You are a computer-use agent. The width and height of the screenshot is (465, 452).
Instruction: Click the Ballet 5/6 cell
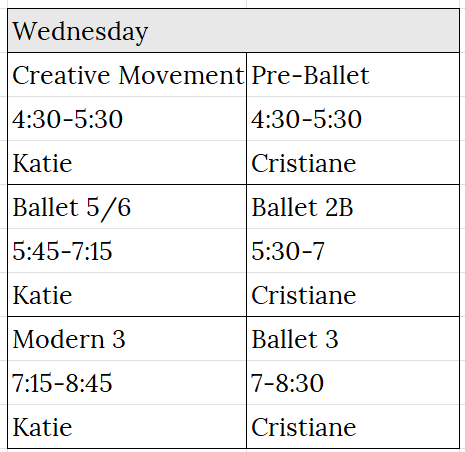coord(127,207)
